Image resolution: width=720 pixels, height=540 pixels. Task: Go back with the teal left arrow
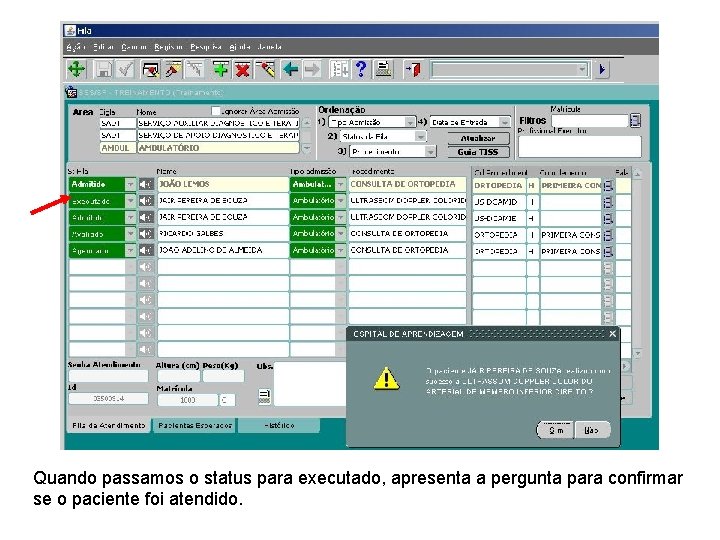tap(290, 70)
